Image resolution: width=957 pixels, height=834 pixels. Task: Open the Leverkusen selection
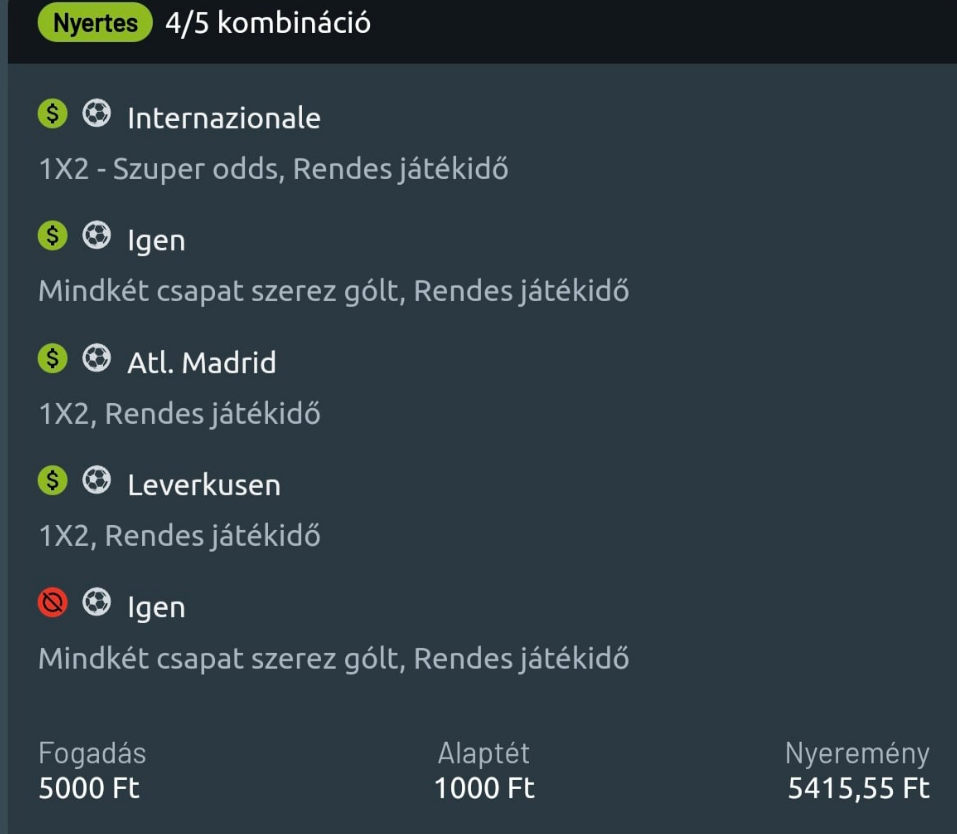pyautogui.click(x=204, y=485)
